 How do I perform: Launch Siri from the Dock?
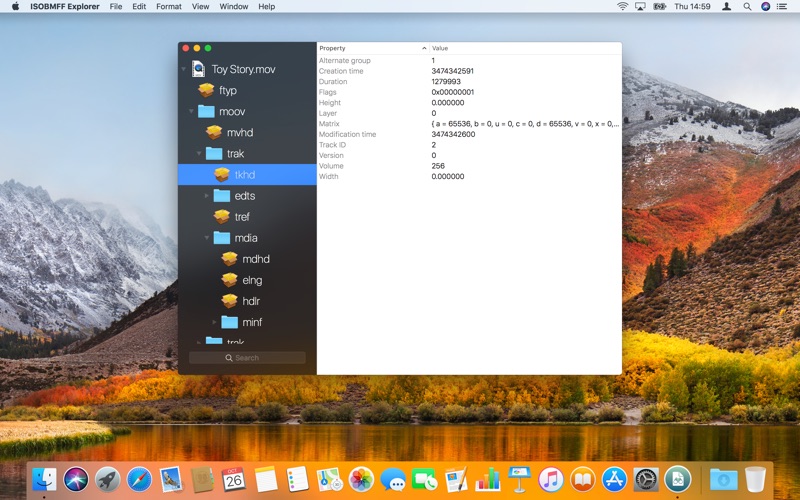click(76, 480)
